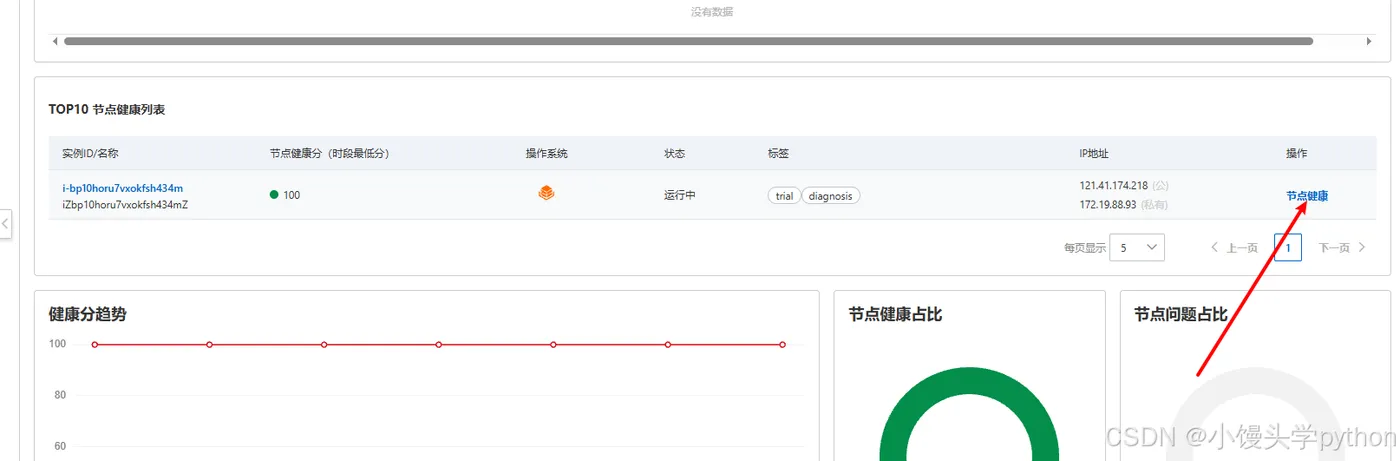This screenshot has width=1400, height=461.
Task: Click the IP地址 column header
Action: click(1094, 154)
